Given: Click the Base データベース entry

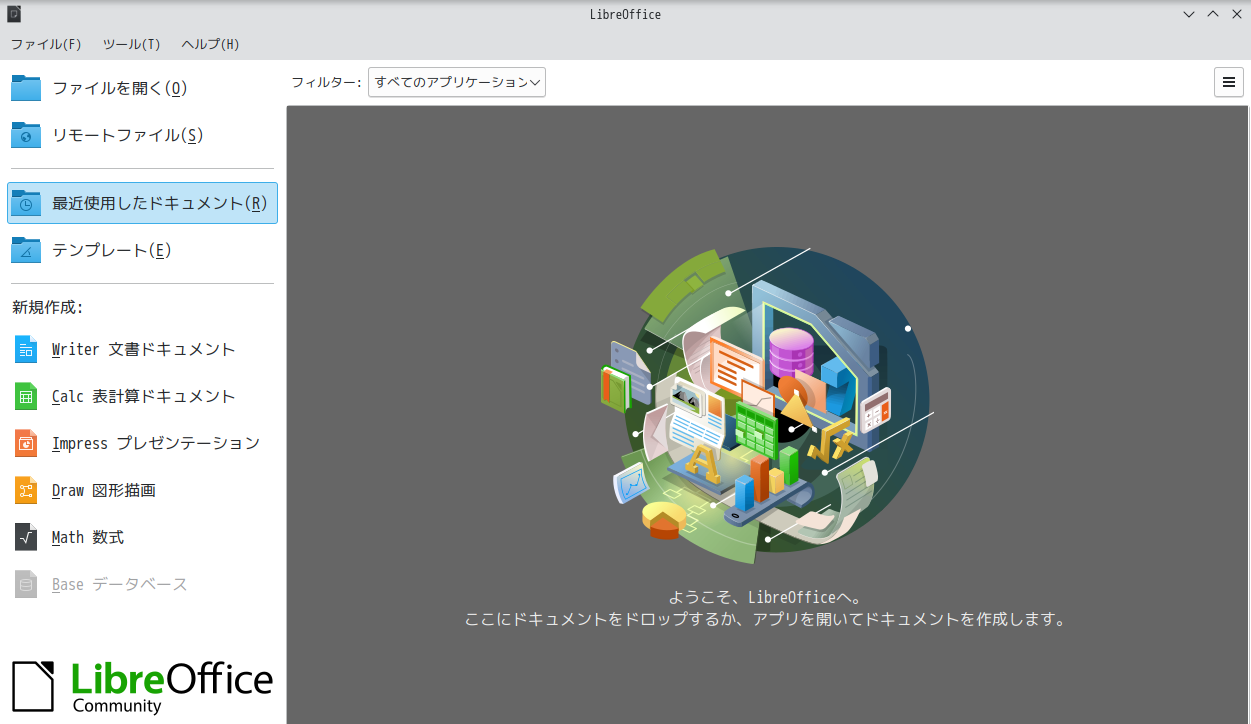Looking at the screenshot, I should (142, 584).
